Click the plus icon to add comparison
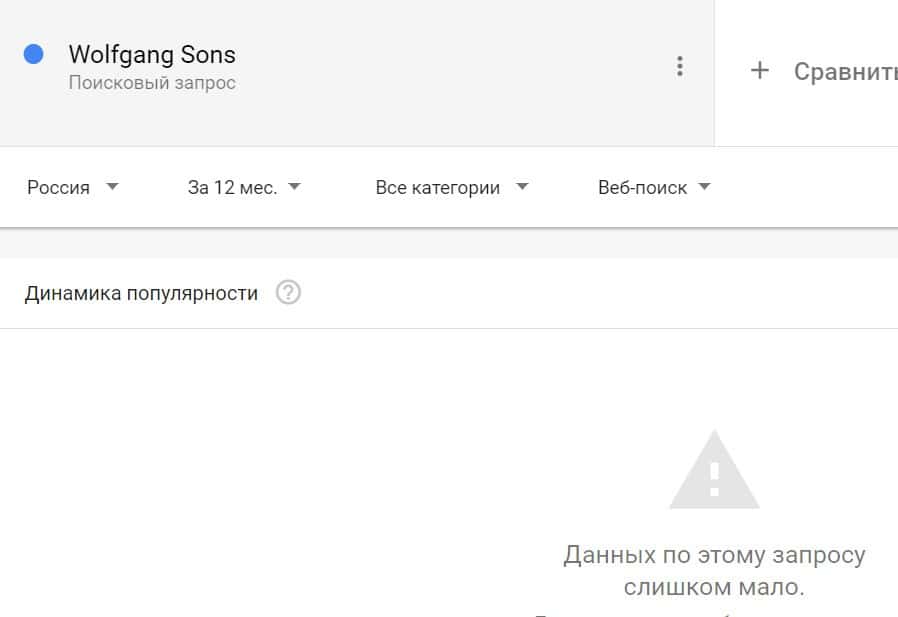The image size is (898, 617). [x=760, y=71]
